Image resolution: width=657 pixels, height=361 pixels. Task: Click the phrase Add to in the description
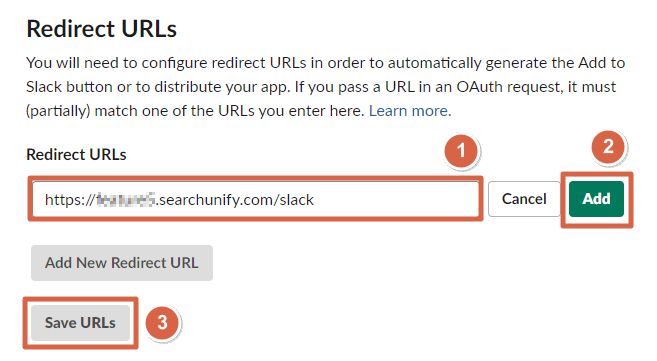602,63
